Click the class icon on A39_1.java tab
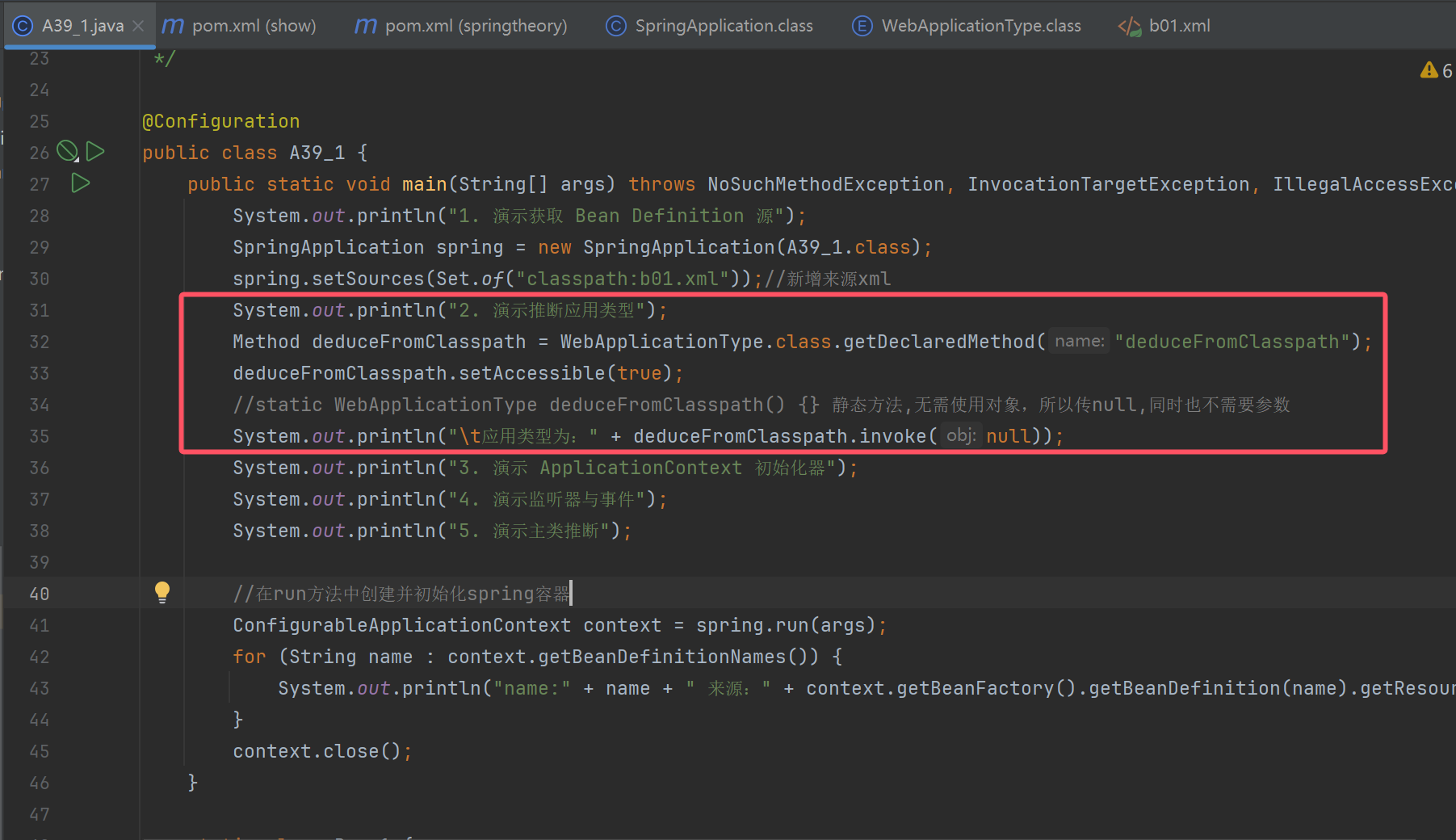The image size is (1456, 840). coord(23,26)
